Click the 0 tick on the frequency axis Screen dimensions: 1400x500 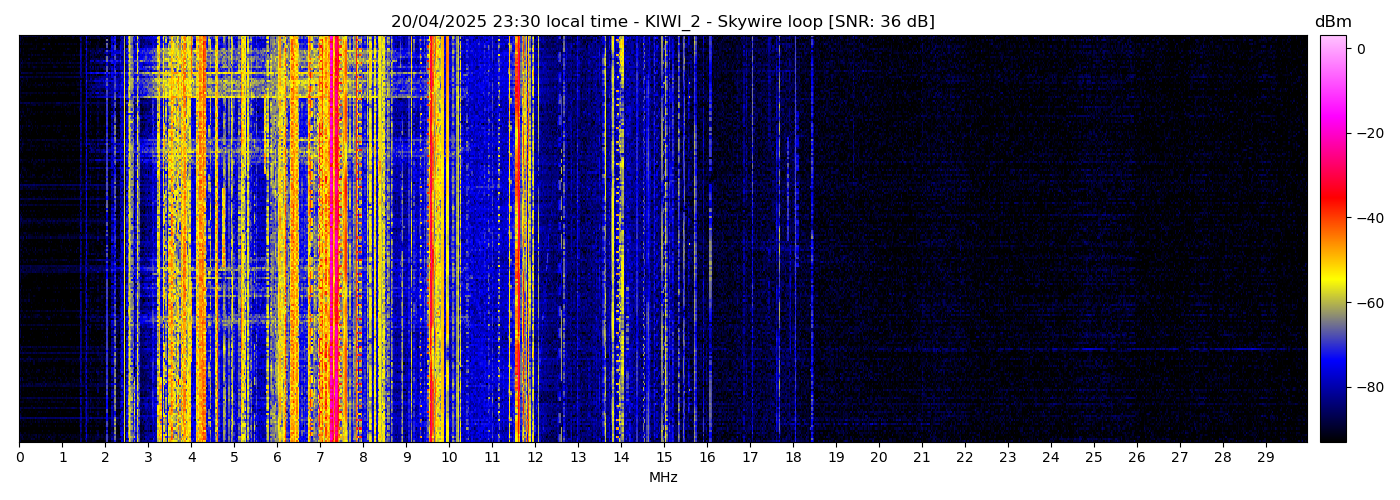pyautogui.click(x=19, y=458)
